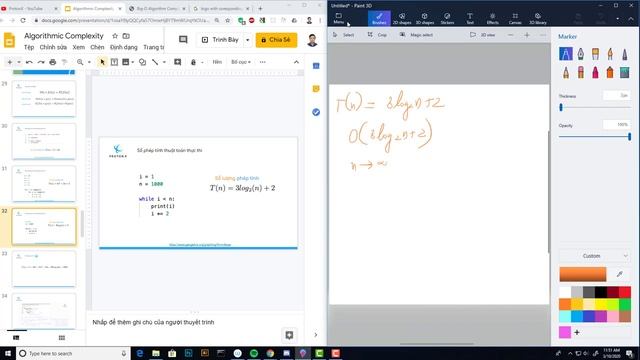Activate Magic select in Paint 3D

point(416,35)
